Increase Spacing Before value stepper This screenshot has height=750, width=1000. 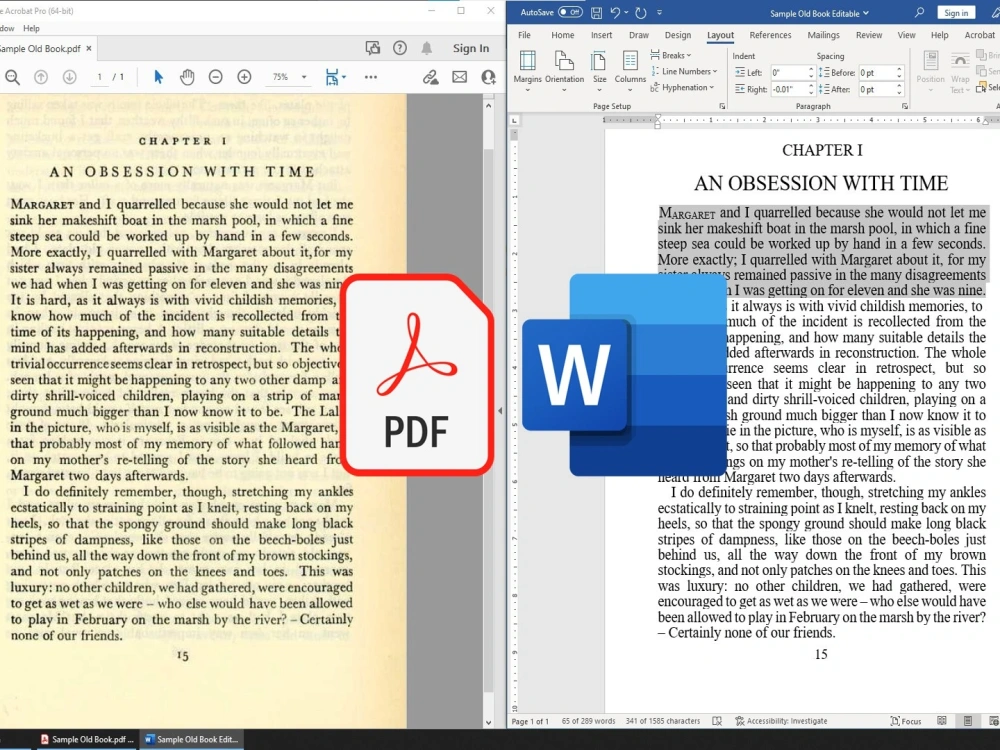(899, 70)
